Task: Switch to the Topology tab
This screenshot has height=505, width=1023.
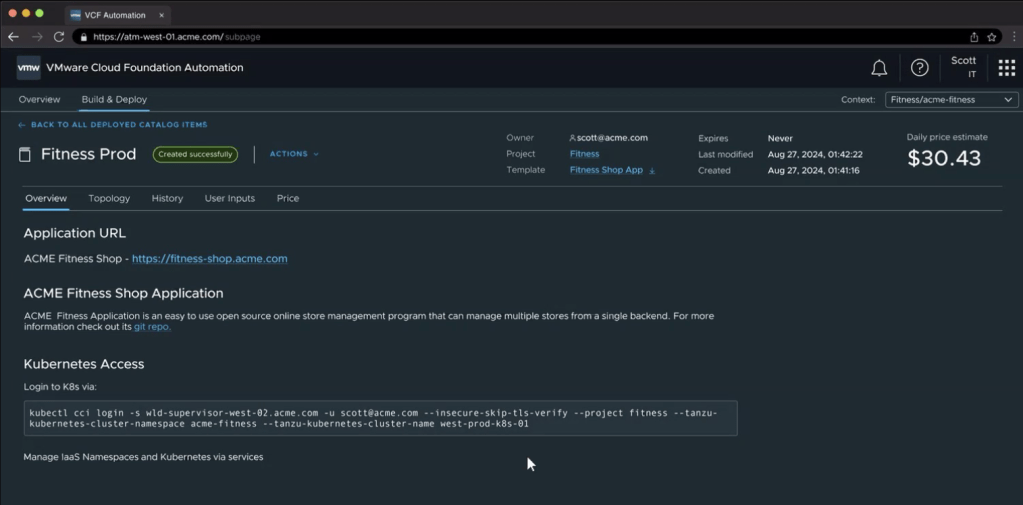Action: click(x=109, y=199)
